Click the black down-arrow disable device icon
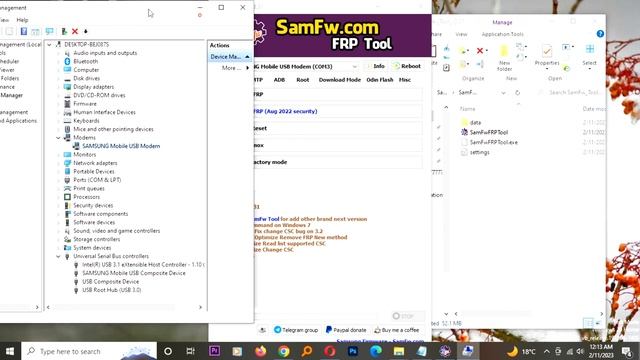Image resolution: width=640 pixels, height=360 pixels. point(85,31)
